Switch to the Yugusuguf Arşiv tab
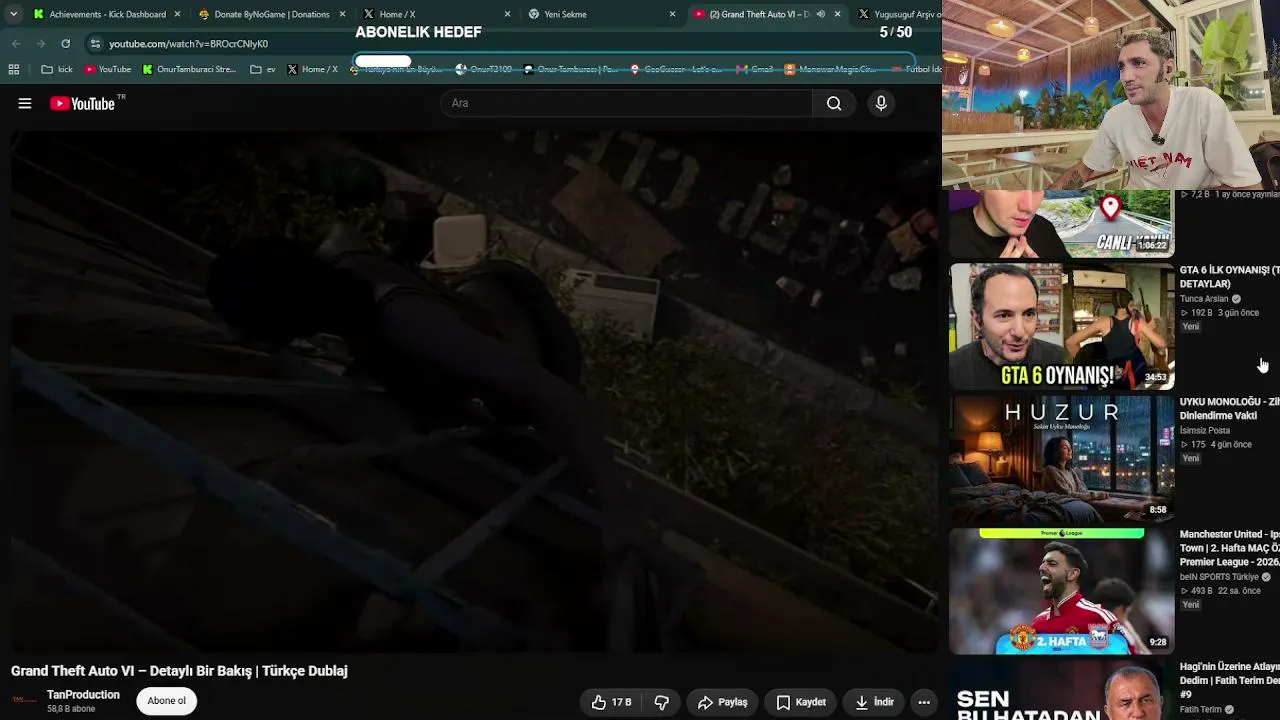The height and width of the screenshot is (720, 1280). 899,14
